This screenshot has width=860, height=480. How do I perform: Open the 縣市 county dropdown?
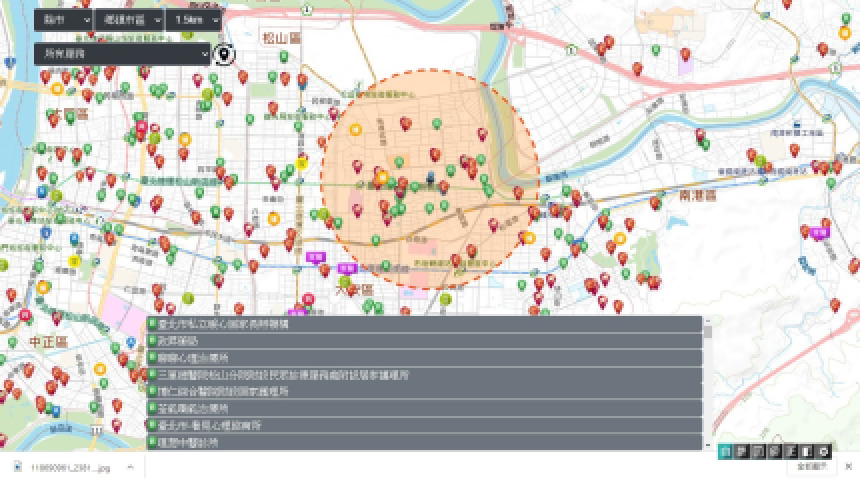pos(63,20)
